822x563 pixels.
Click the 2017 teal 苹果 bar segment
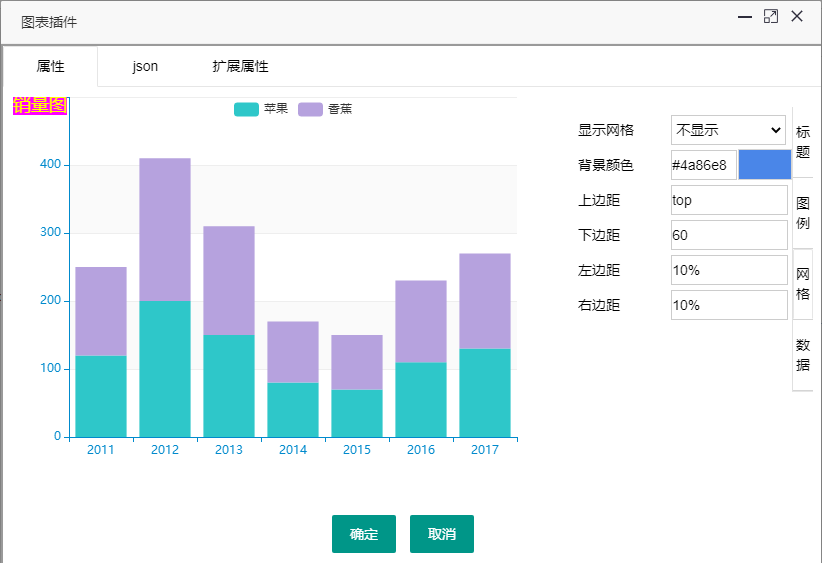click(484, 393)
